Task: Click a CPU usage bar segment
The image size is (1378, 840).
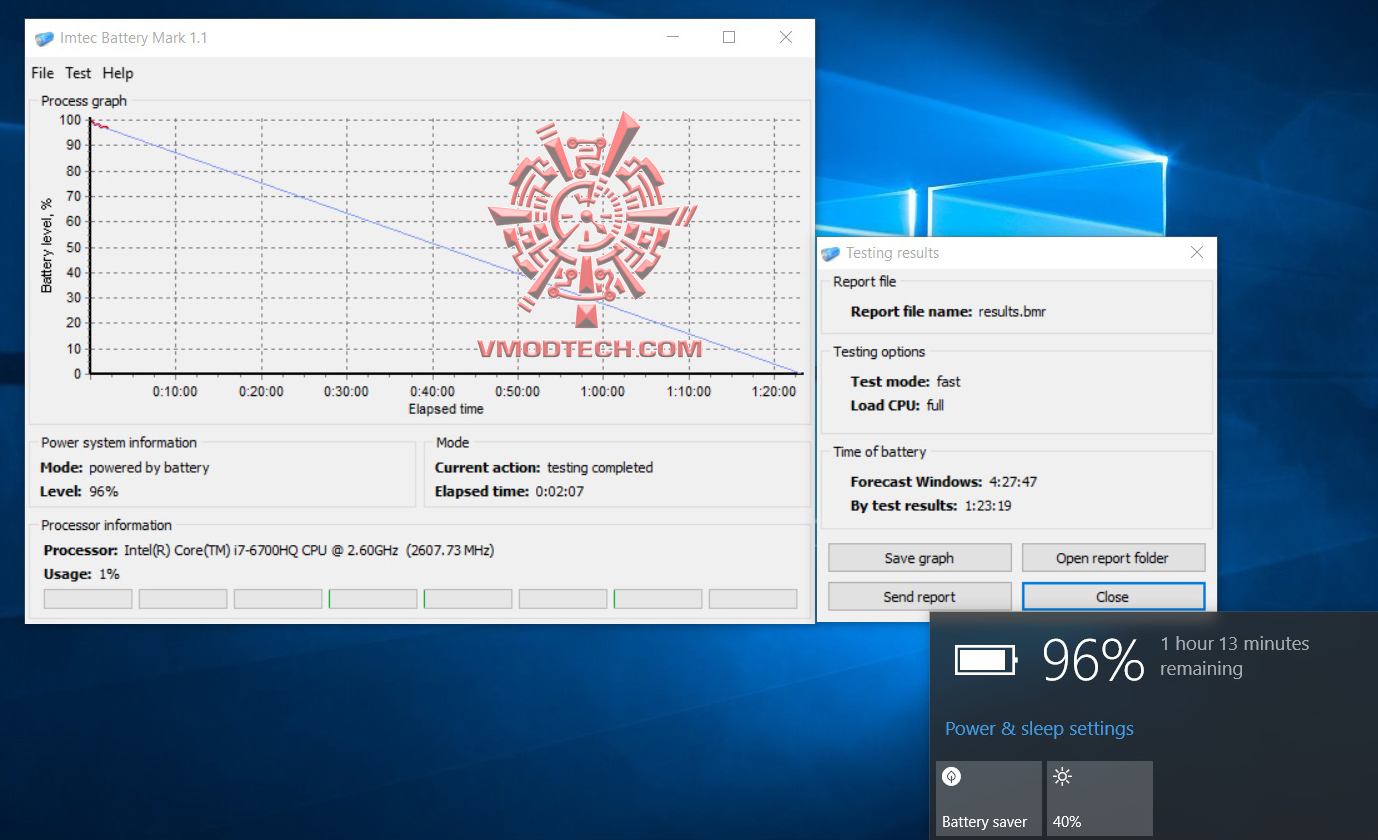Action: click(x=87, y=598)
